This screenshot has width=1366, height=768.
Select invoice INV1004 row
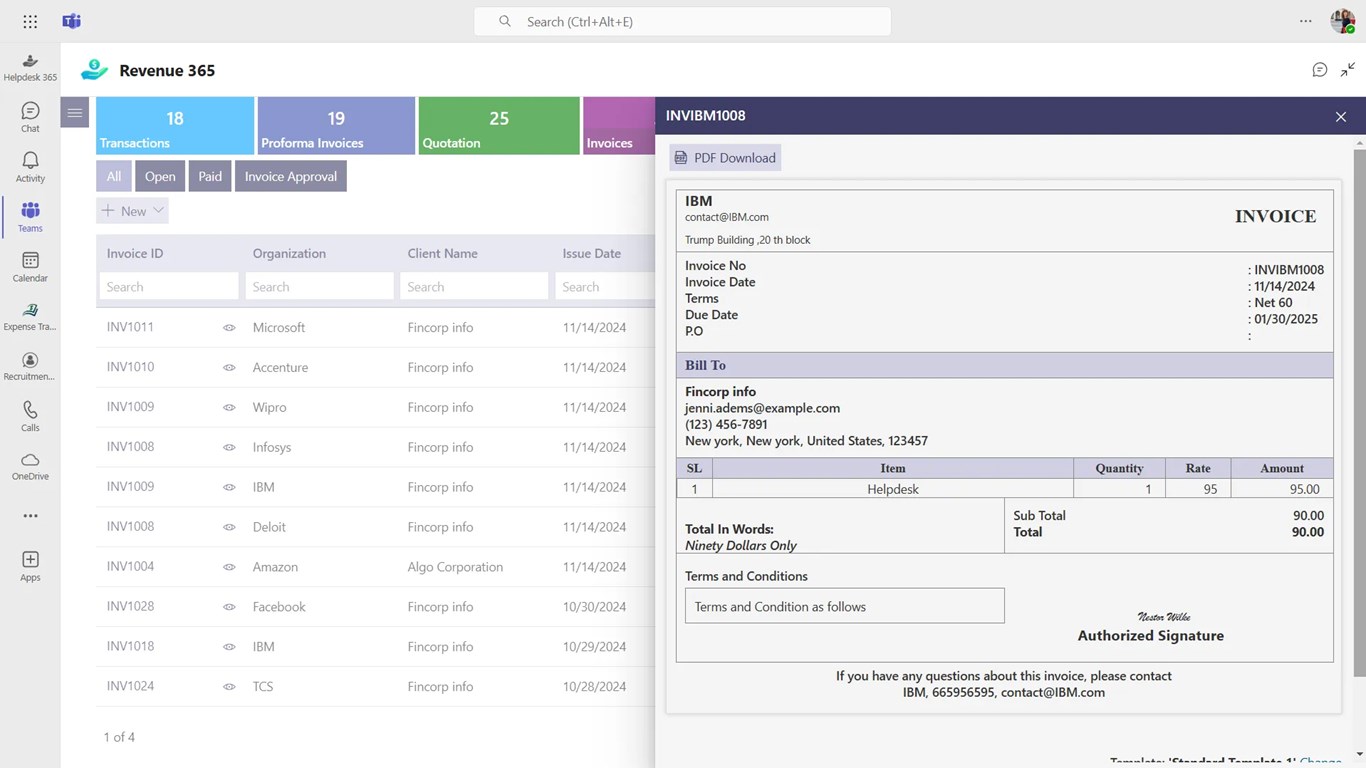375,567
